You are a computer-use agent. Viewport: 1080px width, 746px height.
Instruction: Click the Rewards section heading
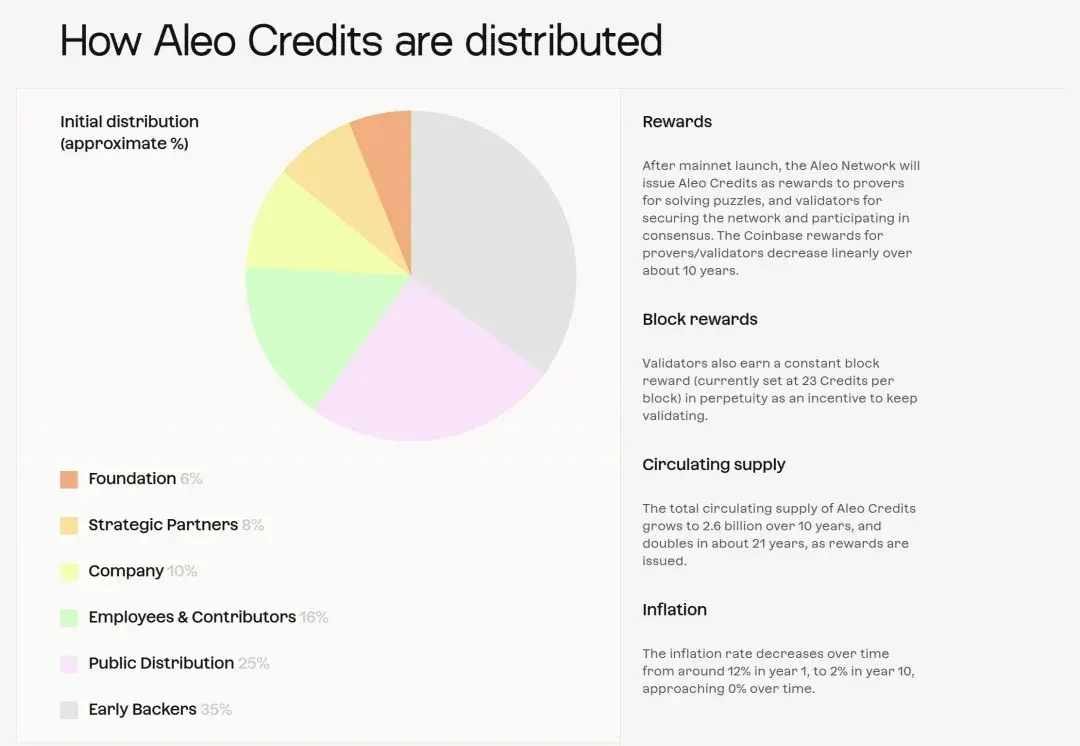point(677,122)
